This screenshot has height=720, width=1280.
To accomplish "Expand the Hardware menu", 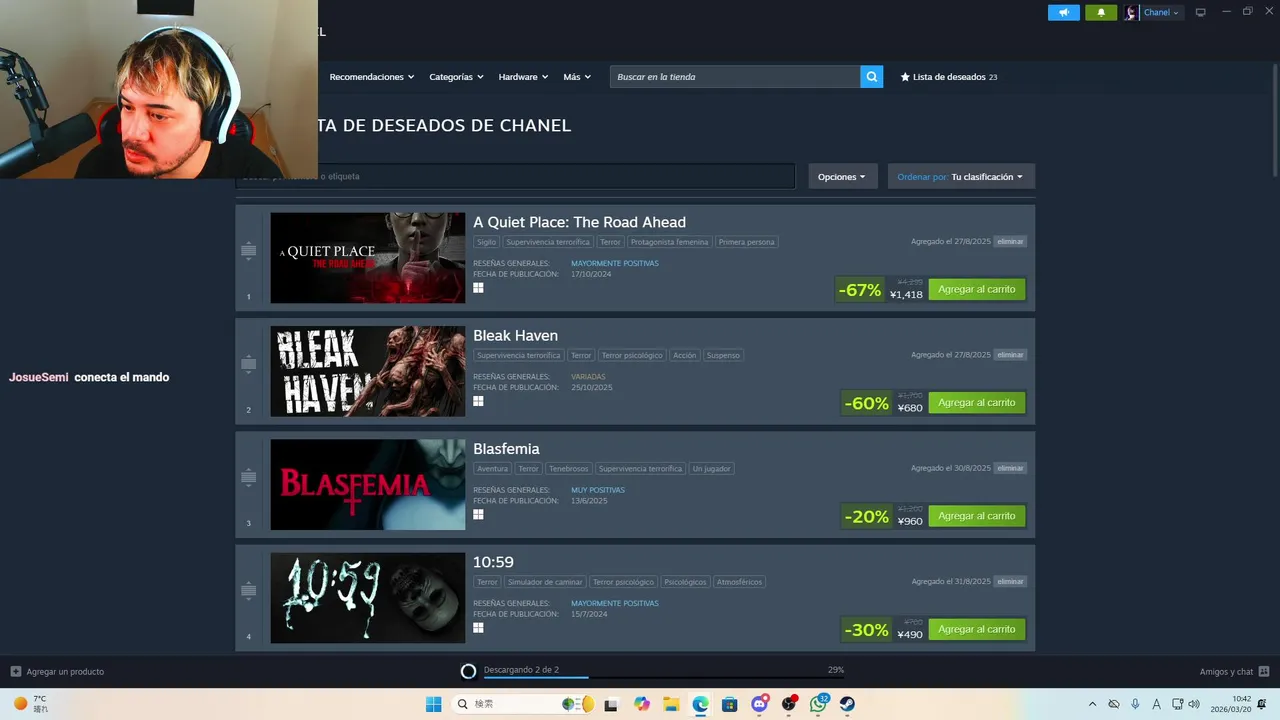I will click(523, 77).
